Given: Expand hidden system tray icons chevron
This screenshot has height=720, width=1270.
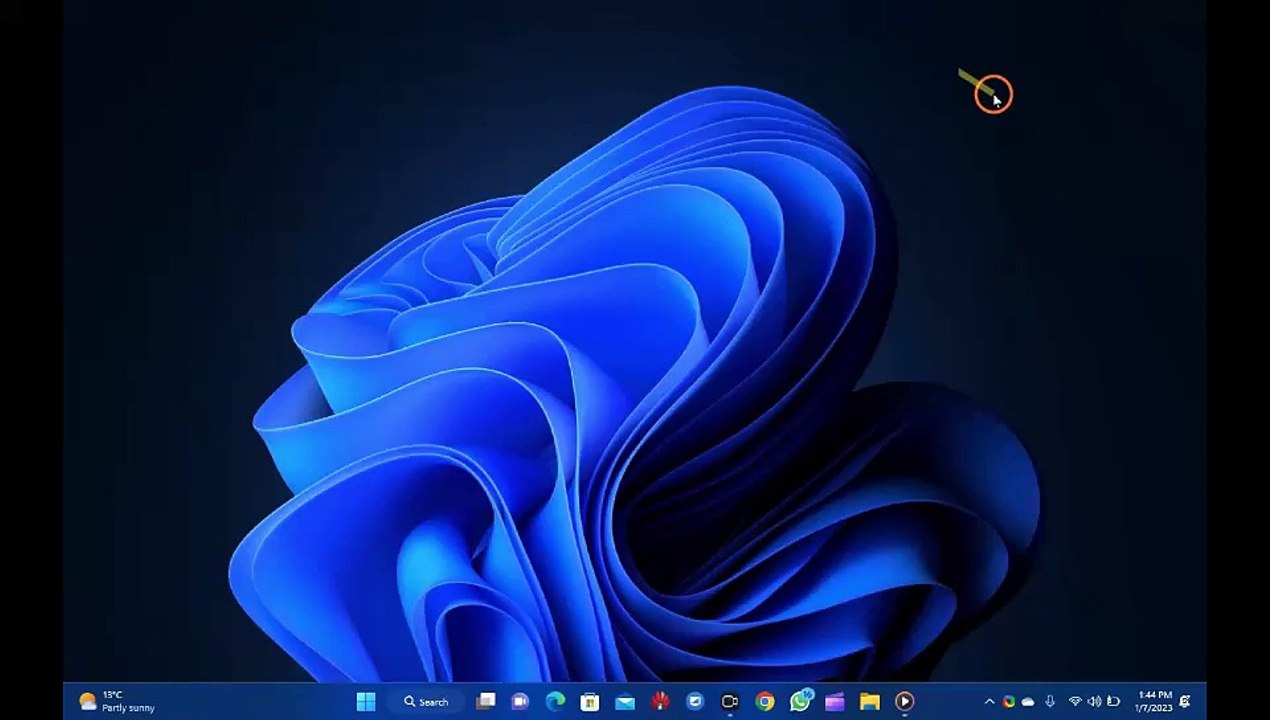Looking at the screenshot, I should tap(990, 702).
